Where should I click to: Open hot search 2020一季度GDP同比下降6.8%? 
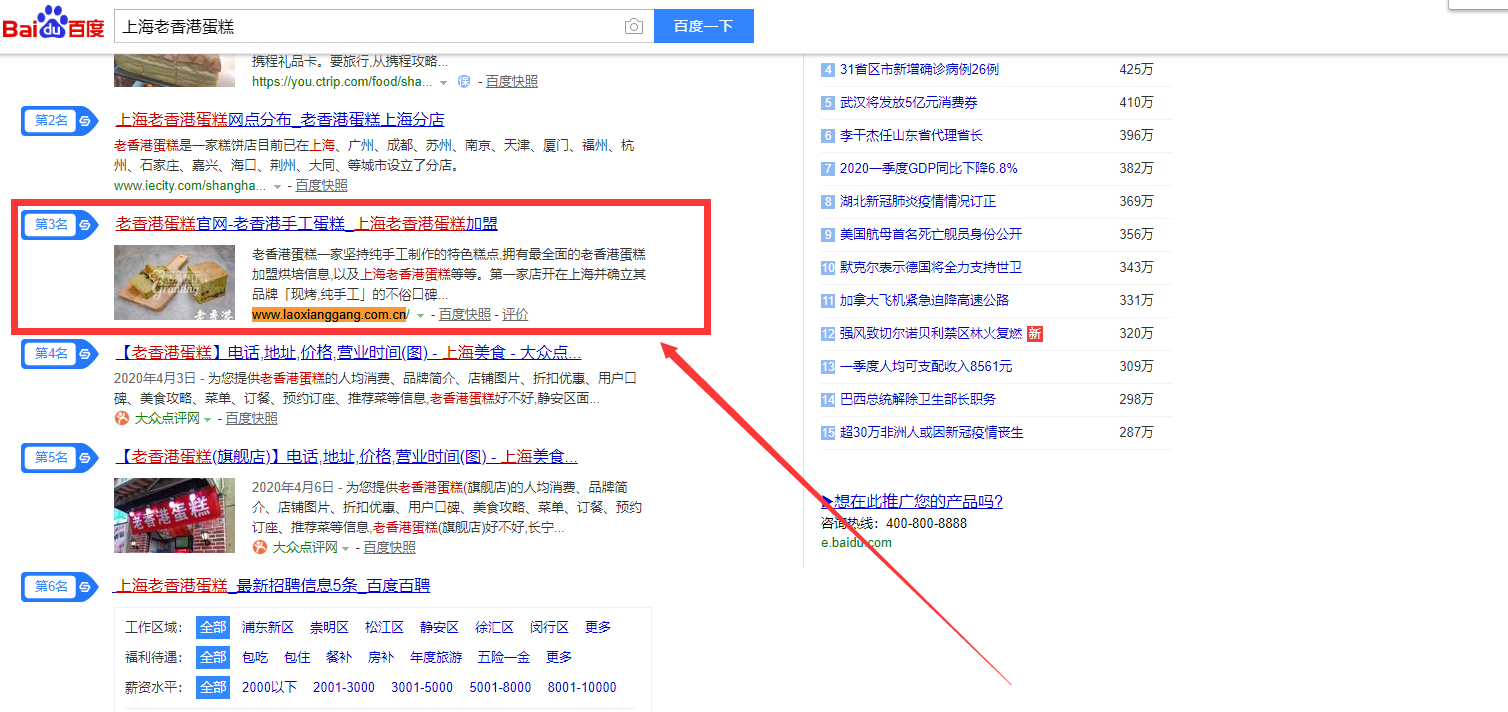(x=929, y=168)
